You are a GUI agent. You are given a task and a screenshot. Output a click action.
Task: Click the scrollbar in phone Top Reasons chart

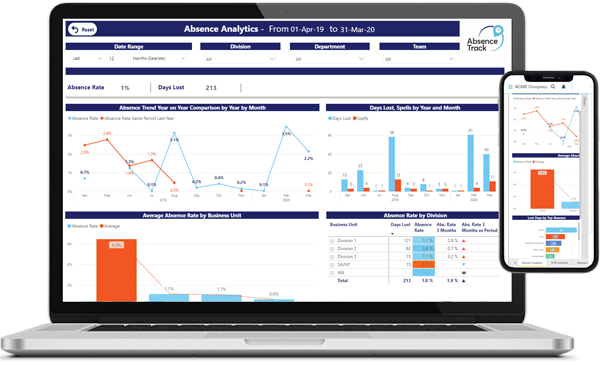[578, 232]
